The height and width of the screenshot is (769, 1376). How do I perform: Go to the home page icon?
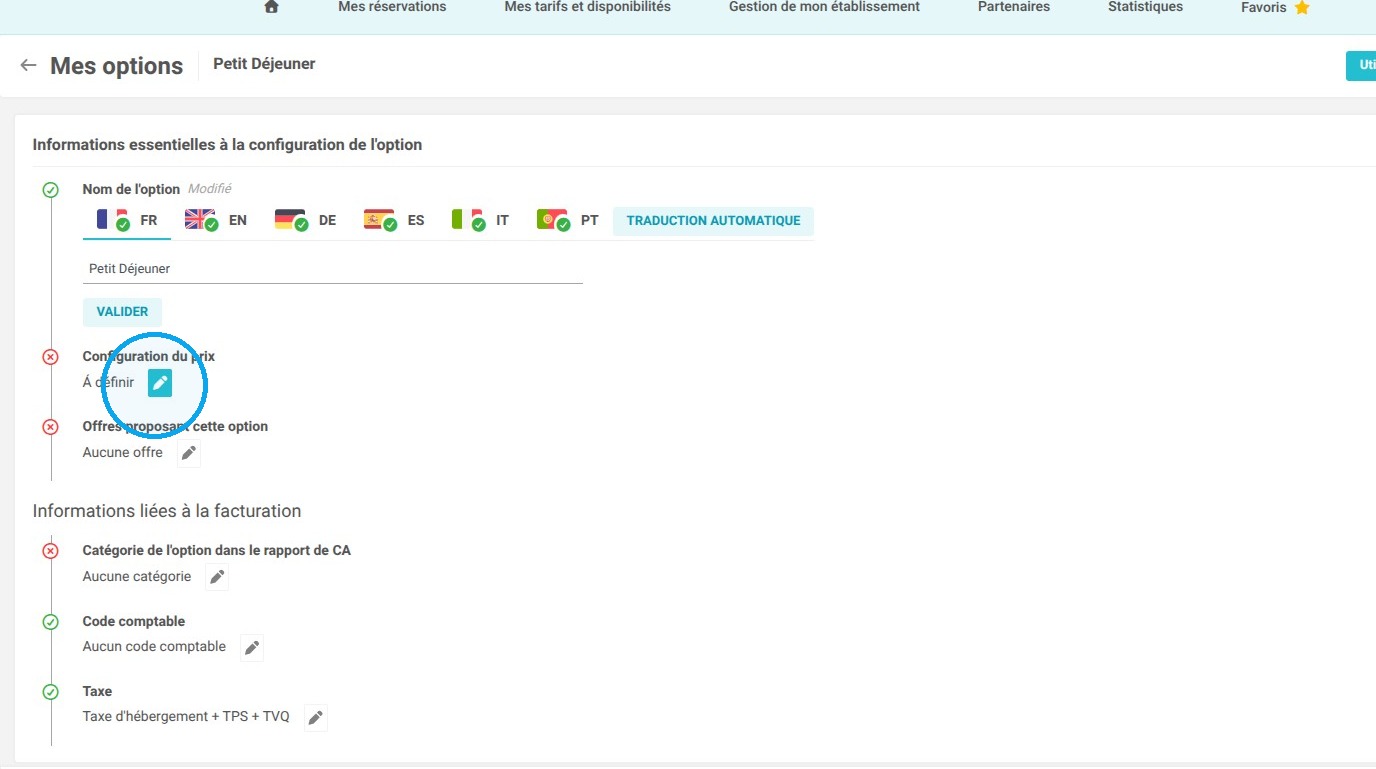(x=271, y=7)
